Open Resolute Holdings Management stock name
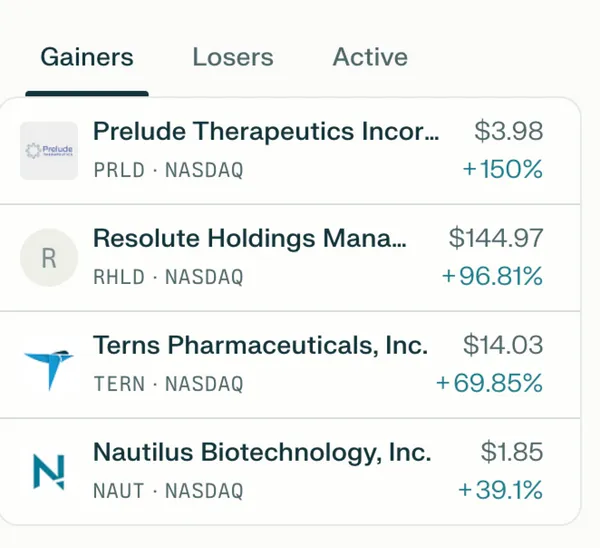The image size is (600, 548). (250, 239)
